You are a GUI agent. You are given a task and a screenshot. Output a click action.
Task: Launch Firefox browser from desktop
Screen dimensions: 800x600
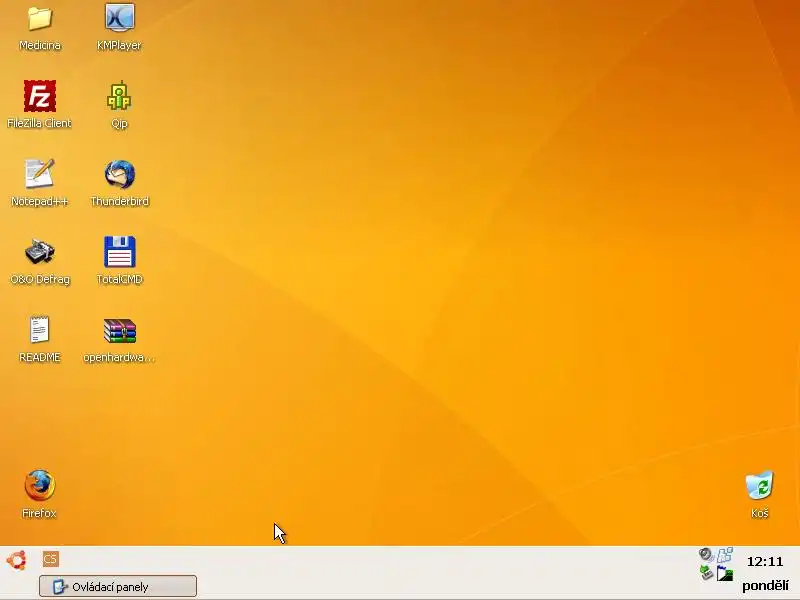[39, 485]
